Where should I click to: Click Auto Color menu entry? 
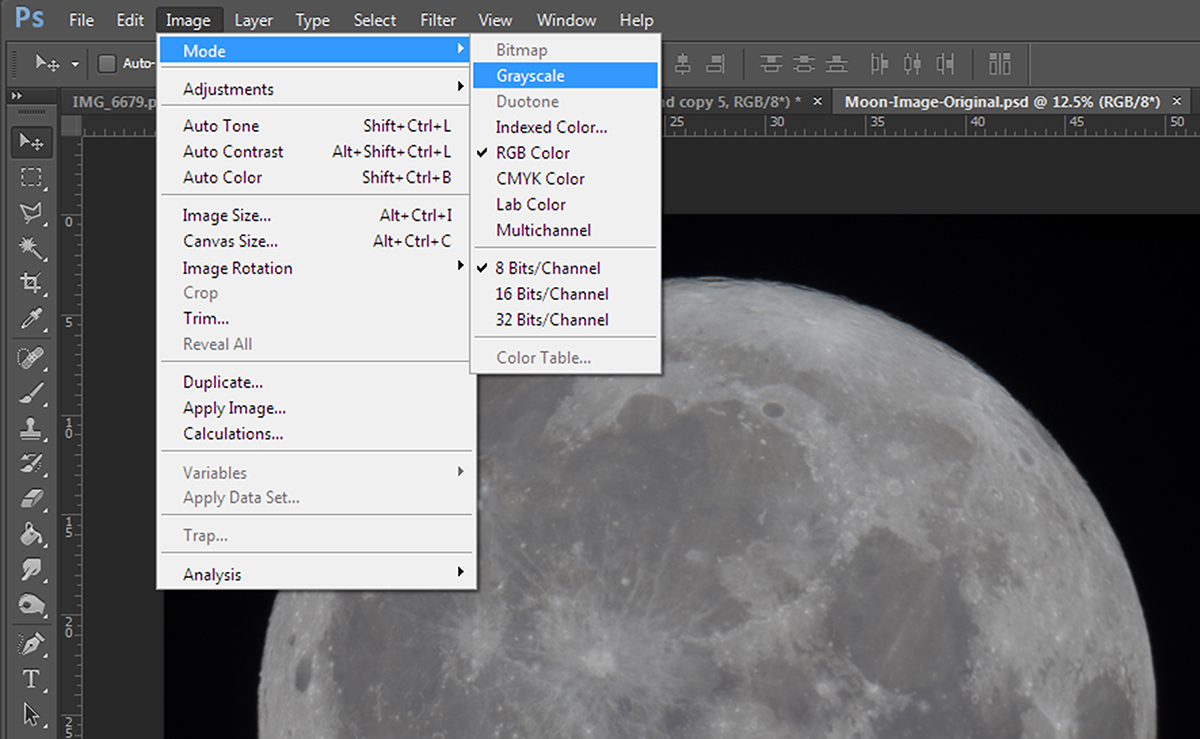pos(315,177)
